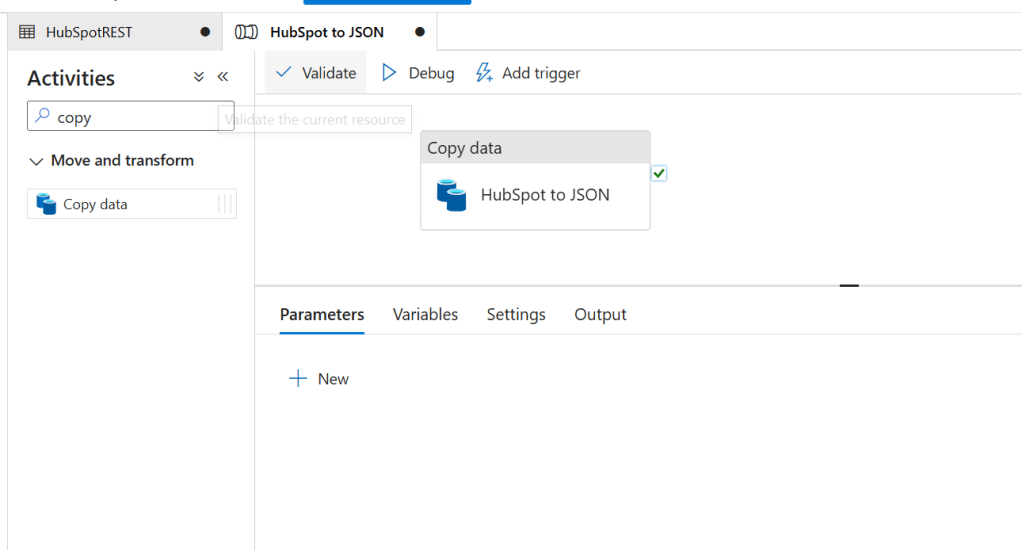Switch to the HubSpotREST tab
Image resolution: width=1022 pixels, height=550 pixels.
click(88, 32)
